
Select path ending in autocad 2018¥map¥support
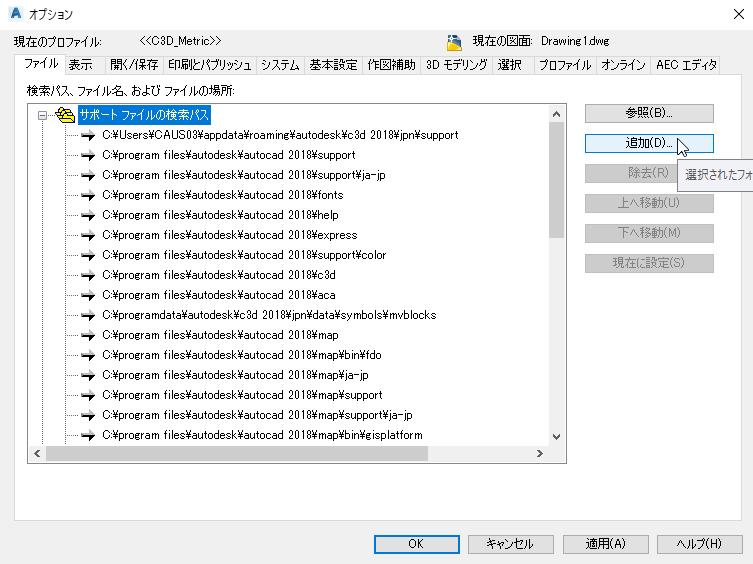click(x=243, y=395)
